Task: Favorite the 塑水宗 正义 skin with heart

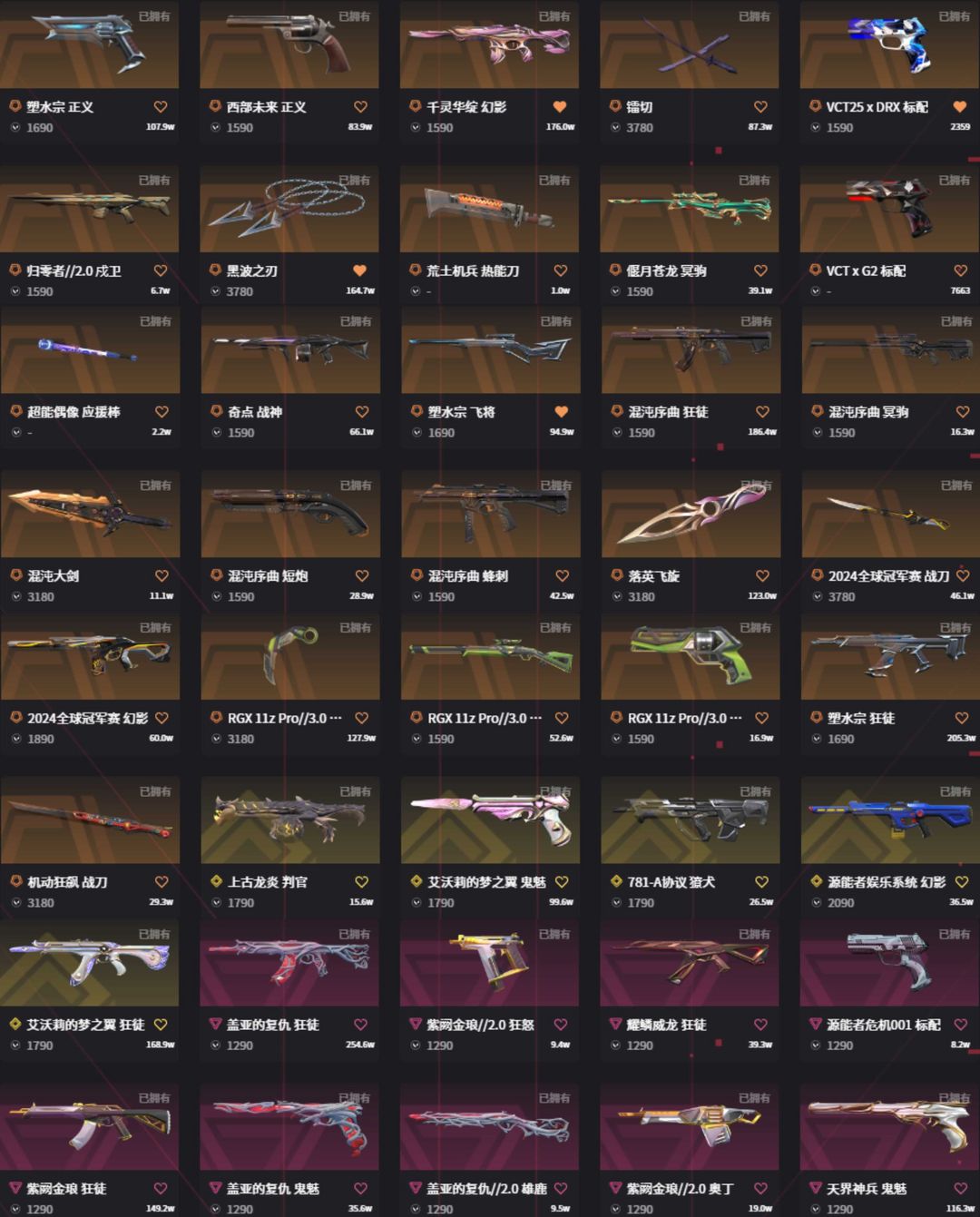Action: 161,107
